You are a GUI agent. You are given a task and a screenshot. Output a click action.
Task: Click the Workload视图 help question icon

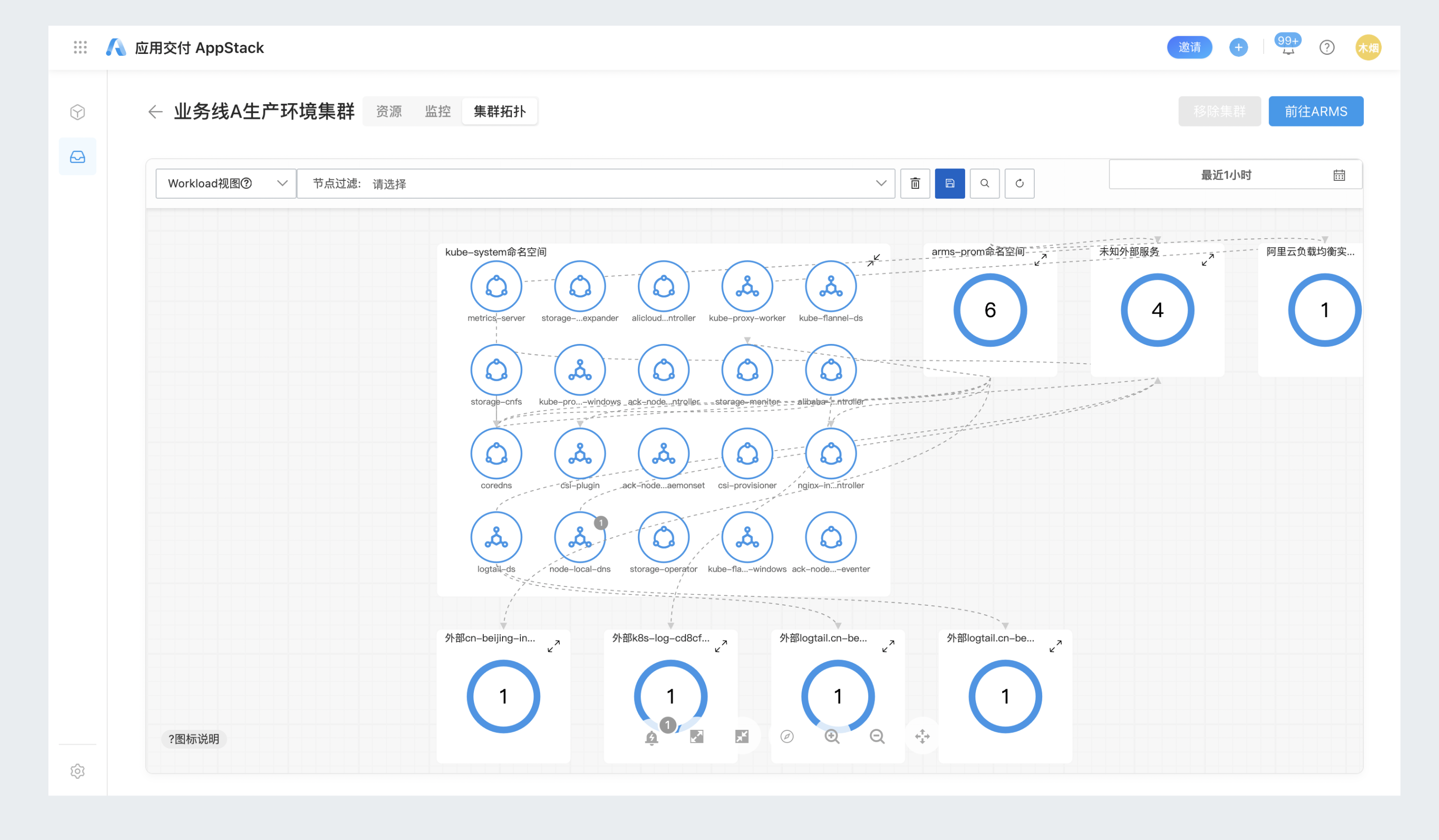coord(246,183)
